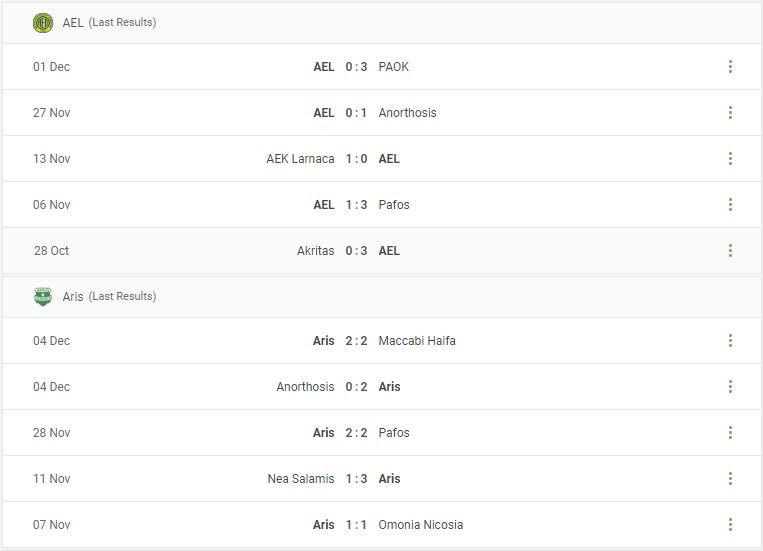Select the Akritas team name

pos(315,251)
